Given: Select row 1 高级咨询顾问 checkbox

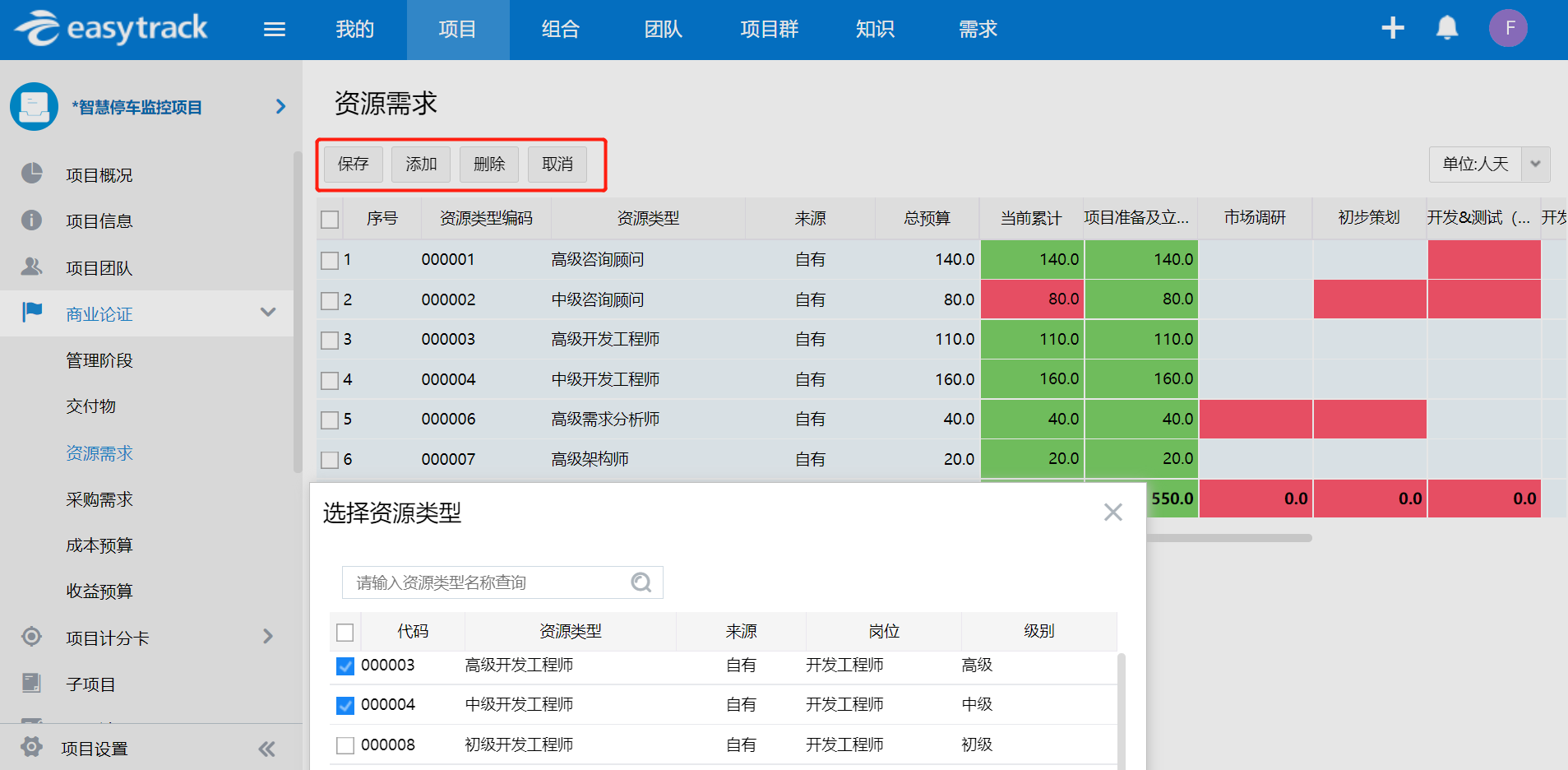Looking at the screenshot, I should 330,261.
